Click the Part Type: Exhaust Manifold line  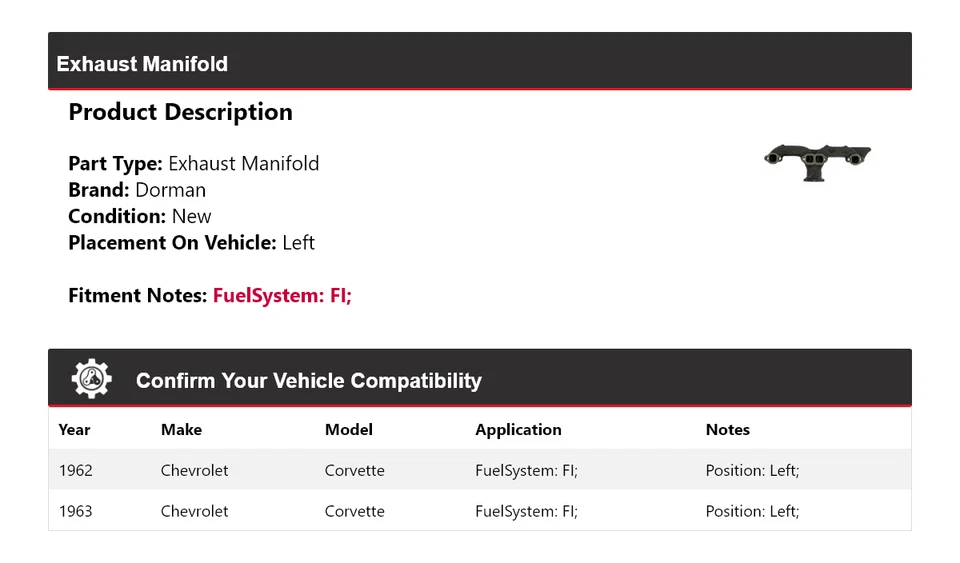pyautogui.click(x=193, y=164)
